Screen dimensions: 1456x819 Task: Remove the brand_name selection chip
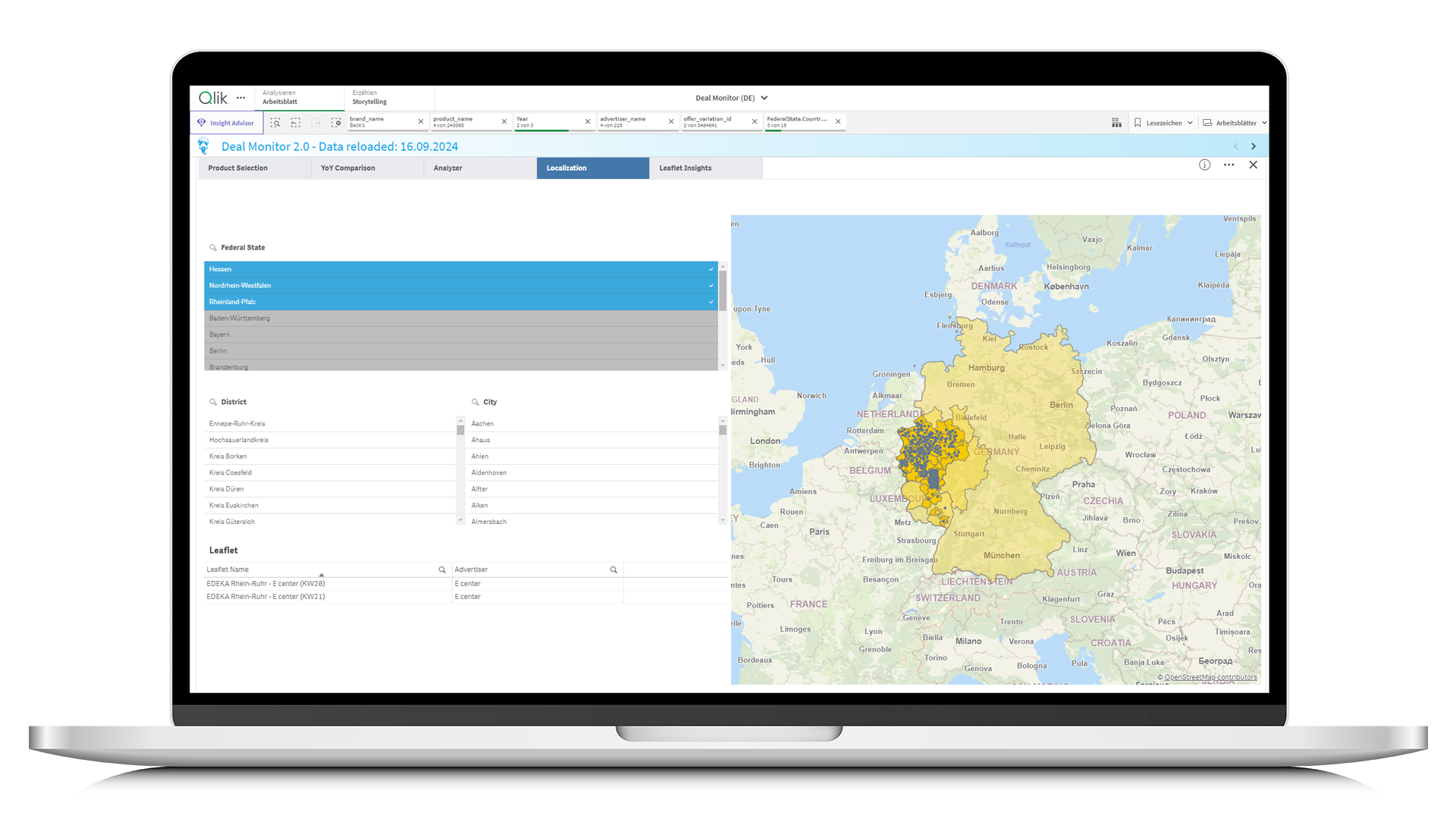click(421, 121)
